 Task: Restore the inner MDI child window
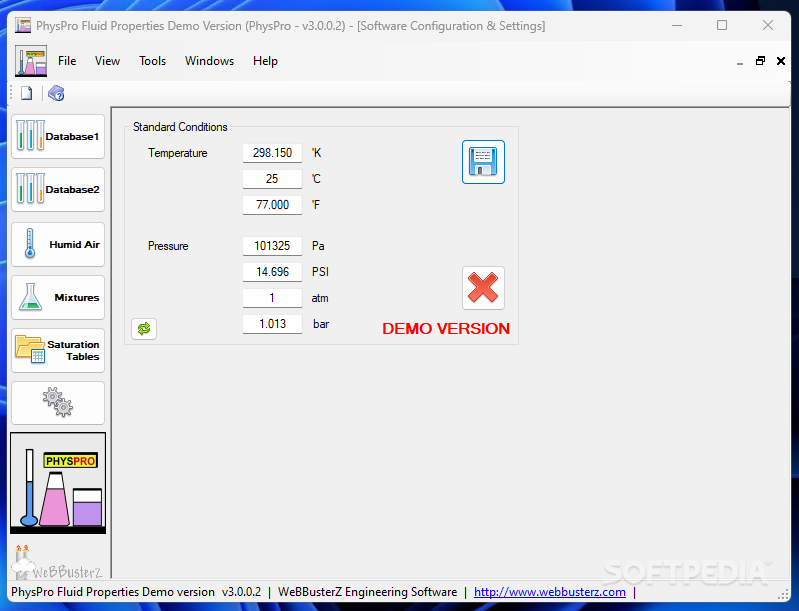tap(760, 61)
